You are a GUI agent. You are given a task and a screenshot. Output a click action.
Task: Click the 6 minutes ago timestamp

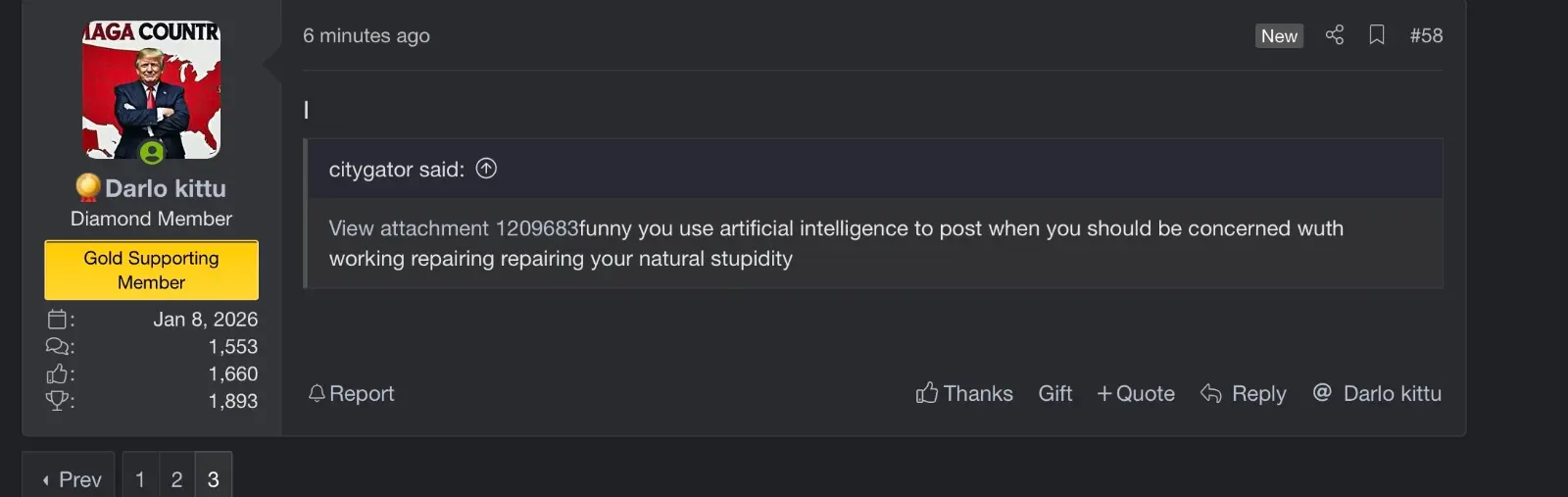(367, 35)
